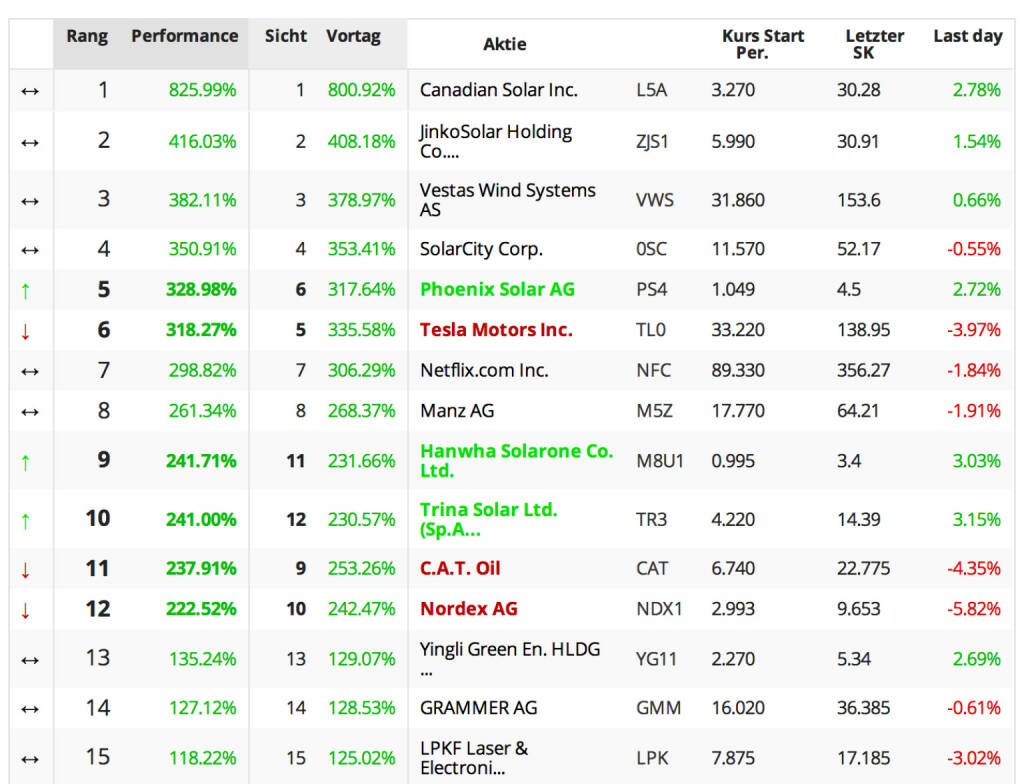Click the down arrow beside Tesla Motors Inc.

(27, 331)
